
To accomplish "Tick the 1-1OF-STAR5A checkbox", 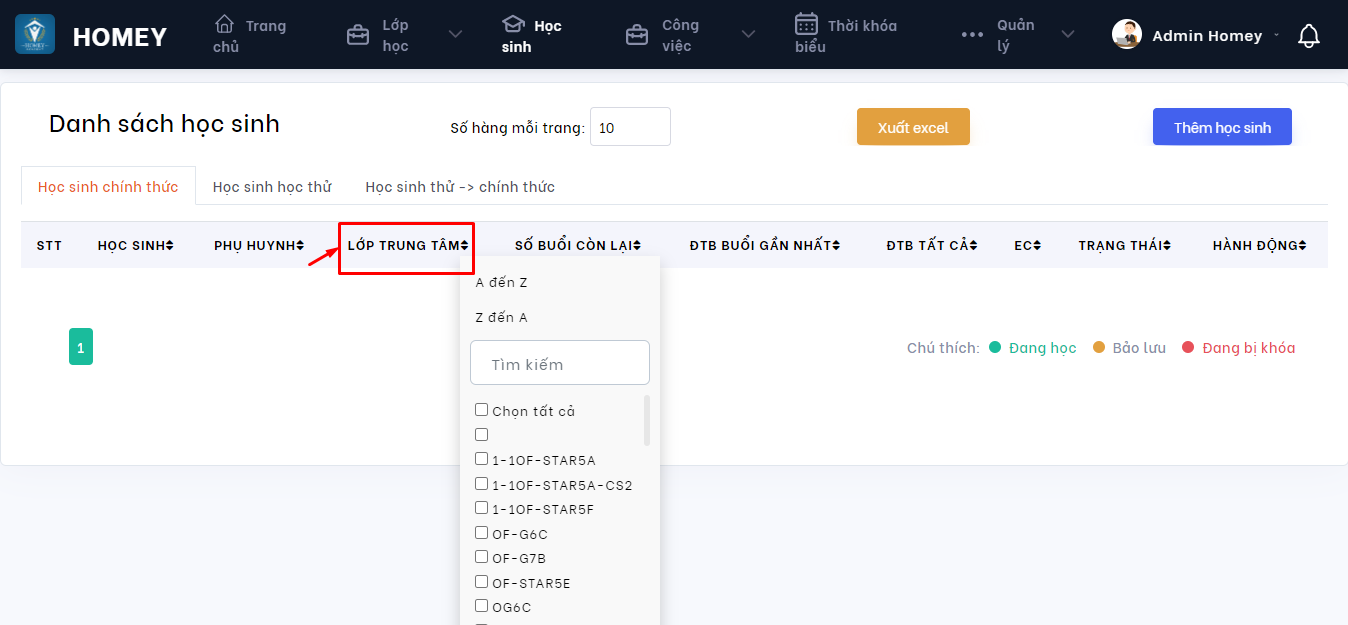I will pyautogui.click(x=481, y=459).
